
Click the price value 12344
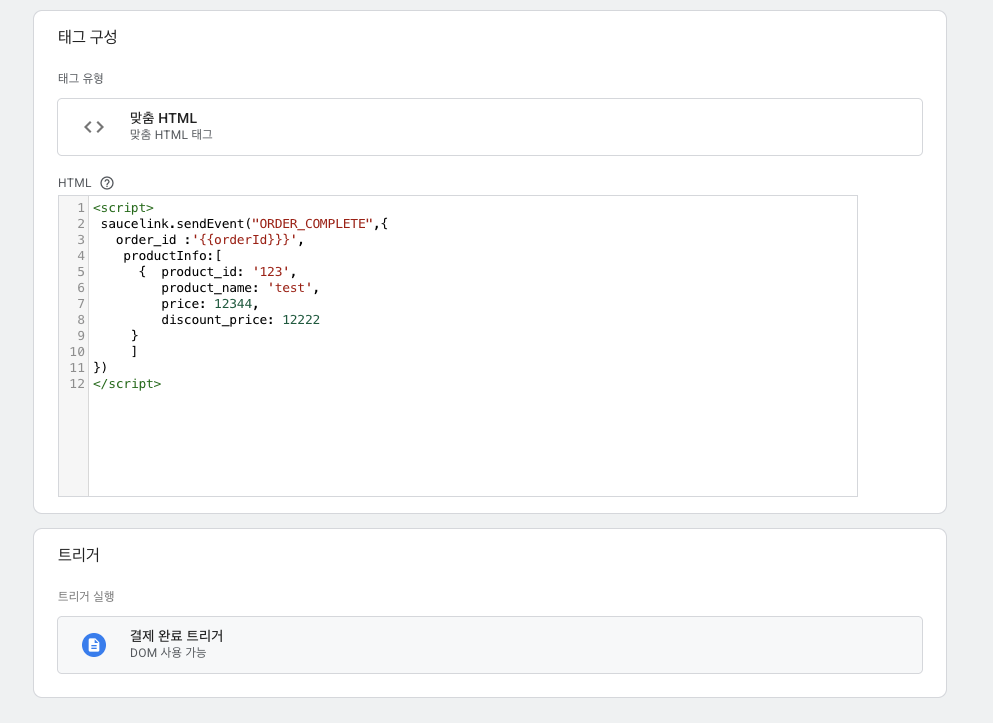[x=233, y=304]
